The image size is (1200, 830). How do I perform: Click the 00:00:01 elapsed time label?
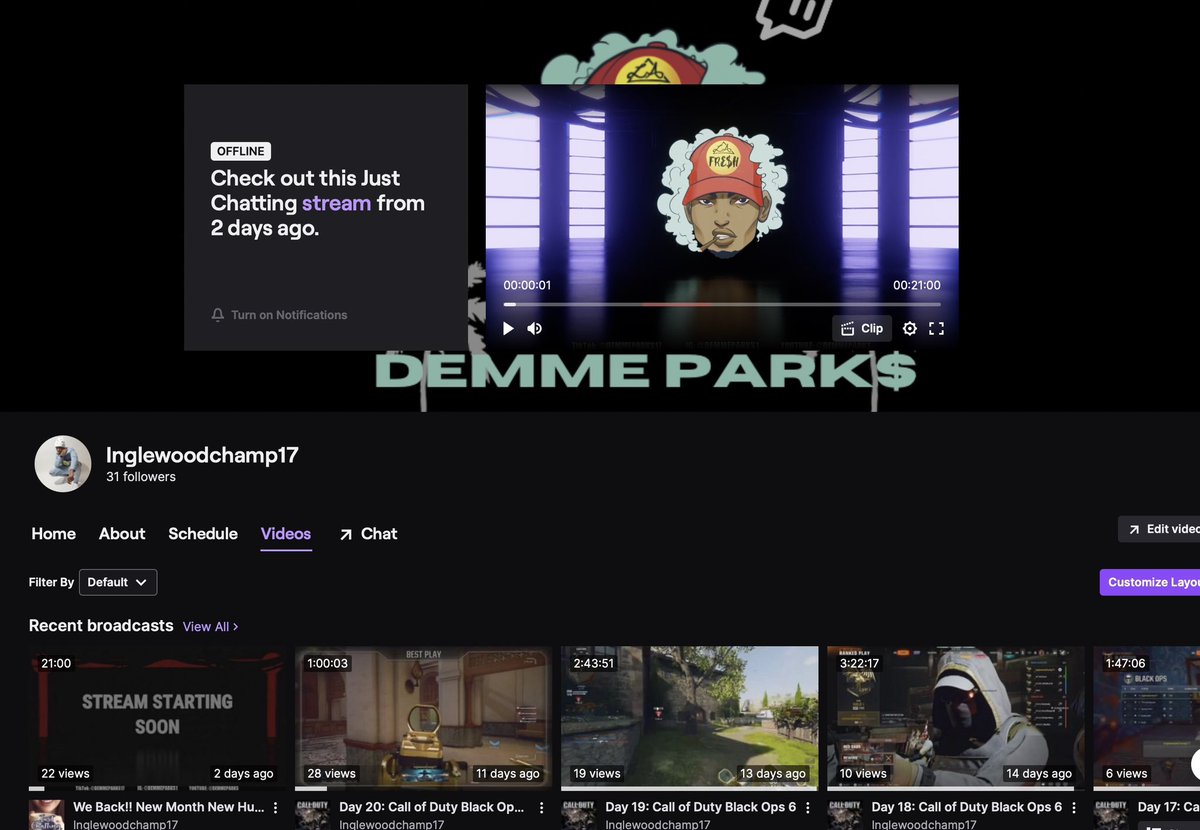(x=527, y=285)
